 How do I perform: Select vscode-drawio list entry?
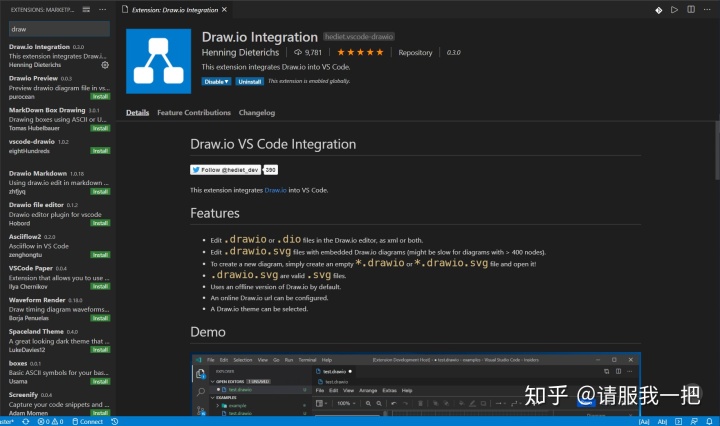[x=58, y=151]
